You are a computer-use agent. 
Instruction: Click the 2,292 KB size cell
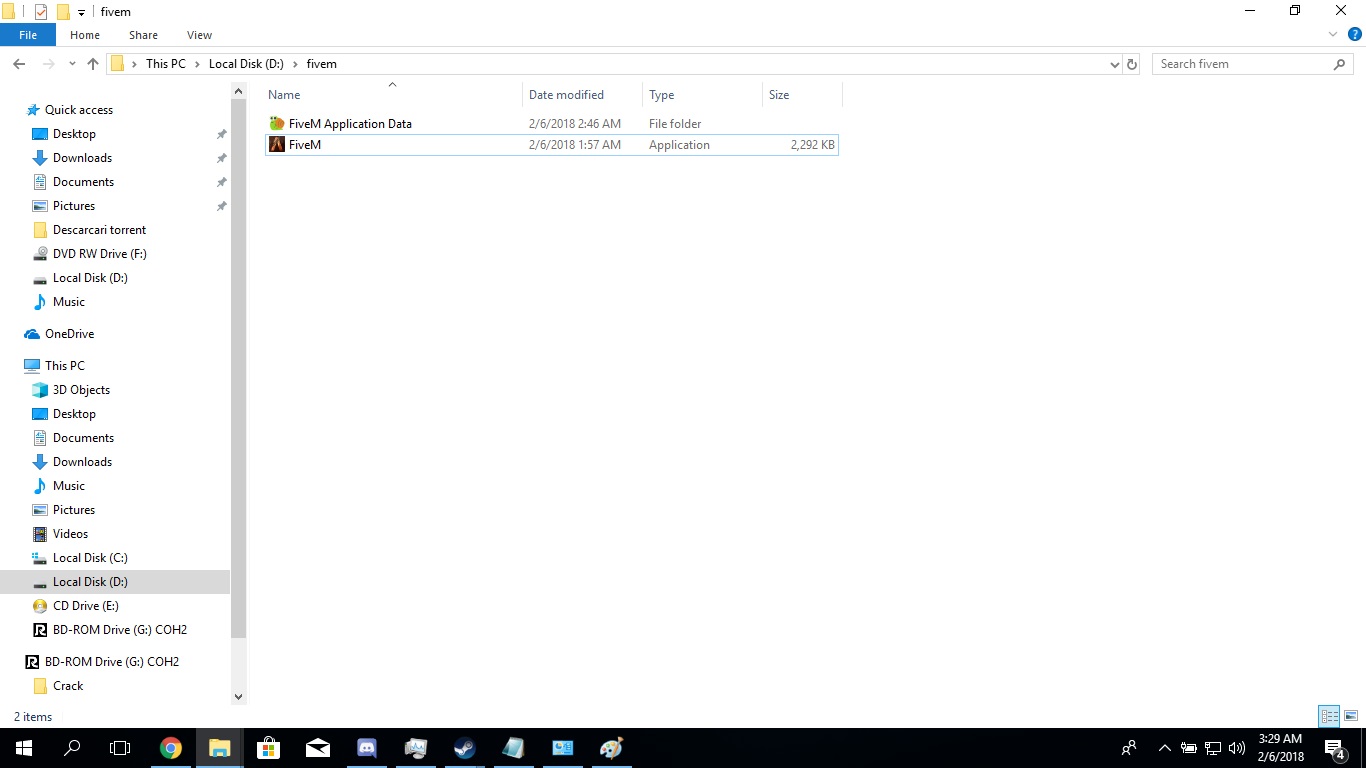pyautogui.click(x=812, y=145)
